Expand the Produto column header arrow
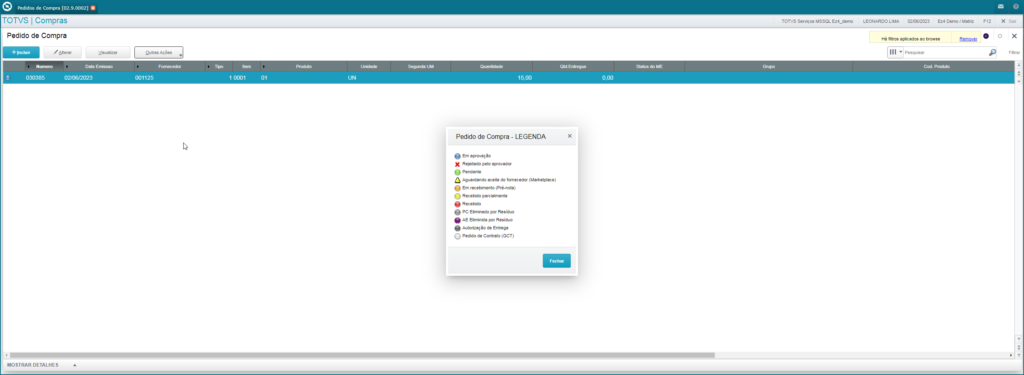The width and height of the screenshot is (1024, 375). coord(264,67)
